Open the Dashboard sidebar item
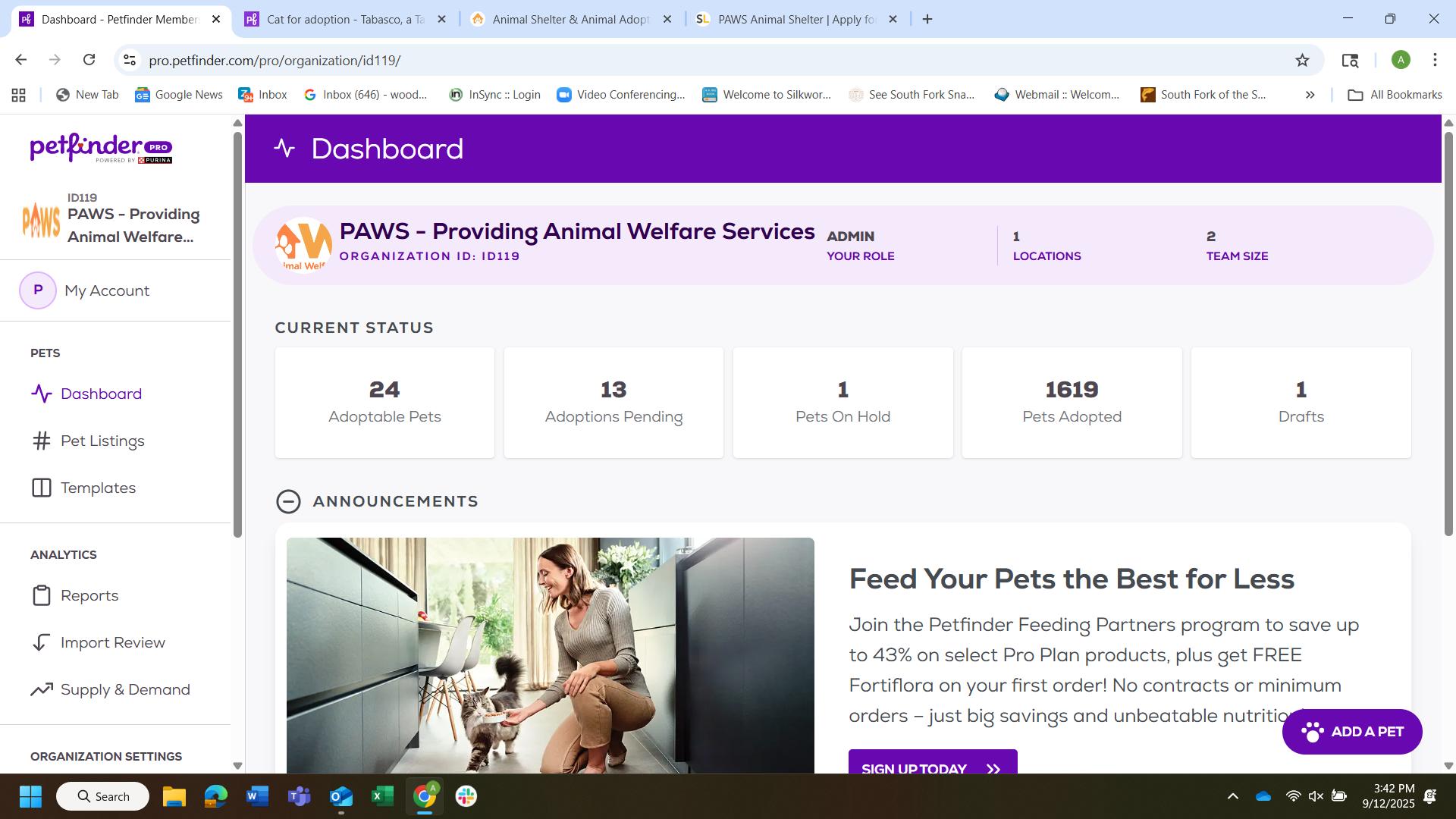This screenshot has width=1456, height=819. click(86, 394)
